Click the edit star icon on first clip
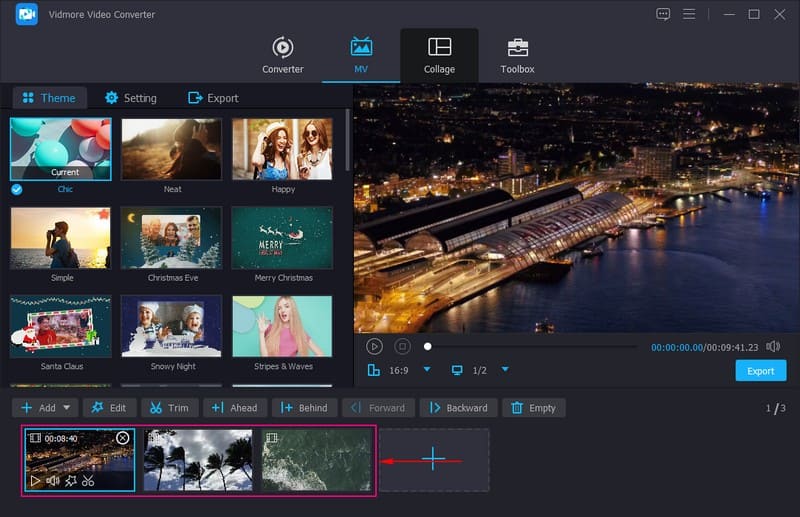The height and width of the screenshot is (517, 800). point(70,481)
